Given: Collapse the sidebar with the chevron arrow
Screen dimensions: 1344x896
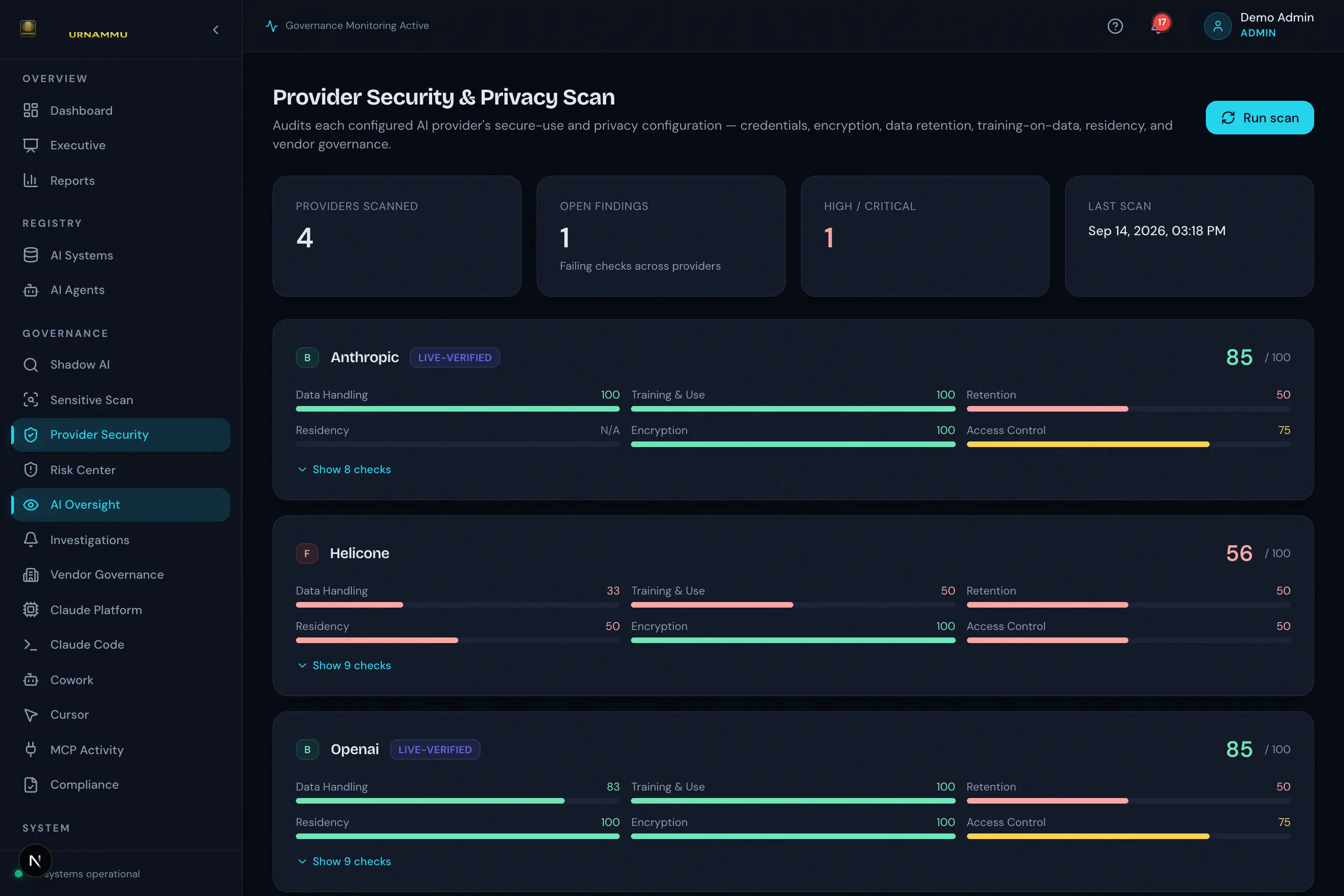Looking at the screenshot, I should 216,30.
